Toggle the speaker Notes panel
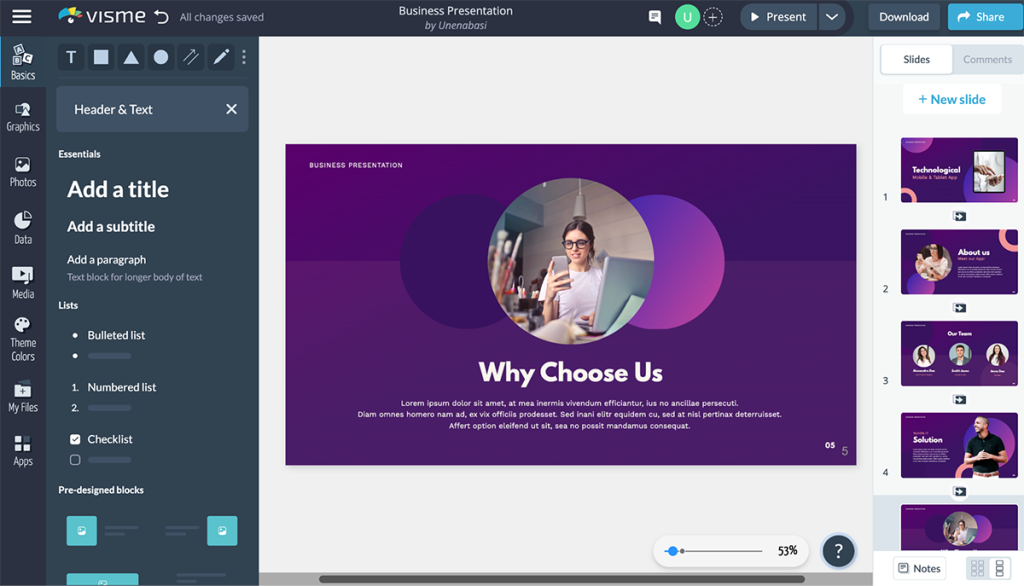 click(x=917, y=566)
